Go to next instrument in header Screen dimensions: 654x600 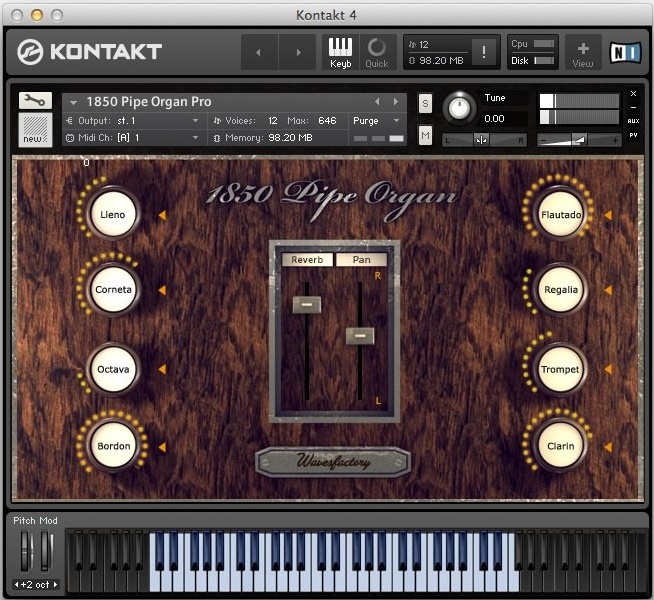coord(298,52)
